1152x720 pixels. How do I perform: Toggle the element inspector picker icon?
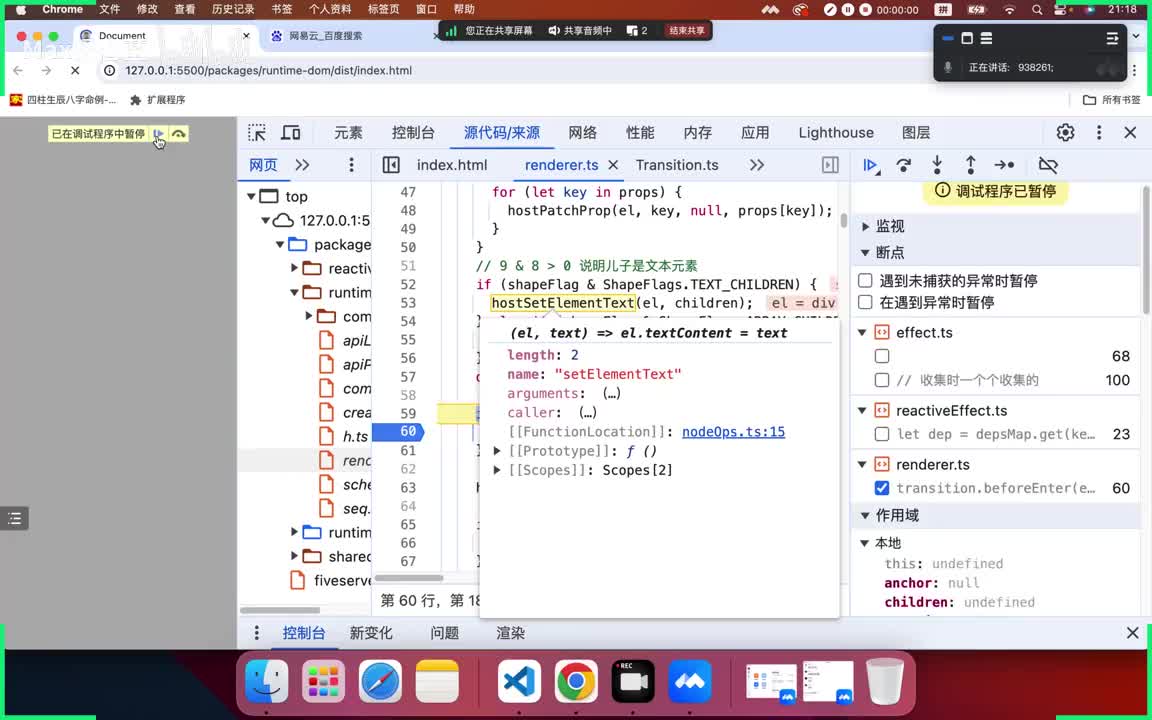click(257, 133)
